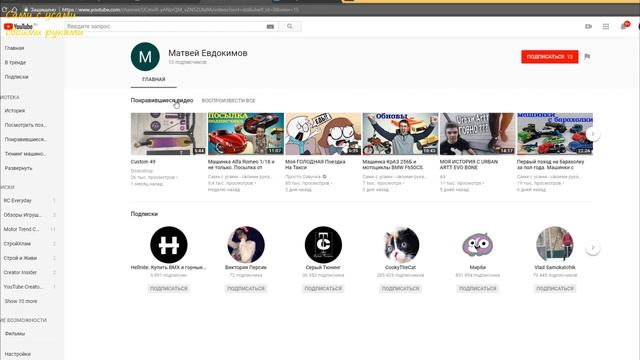The height and width of the screenshot is (360, 640).
Task: Open the Custom 49 video thumbnail
Action: pos(169,134)
